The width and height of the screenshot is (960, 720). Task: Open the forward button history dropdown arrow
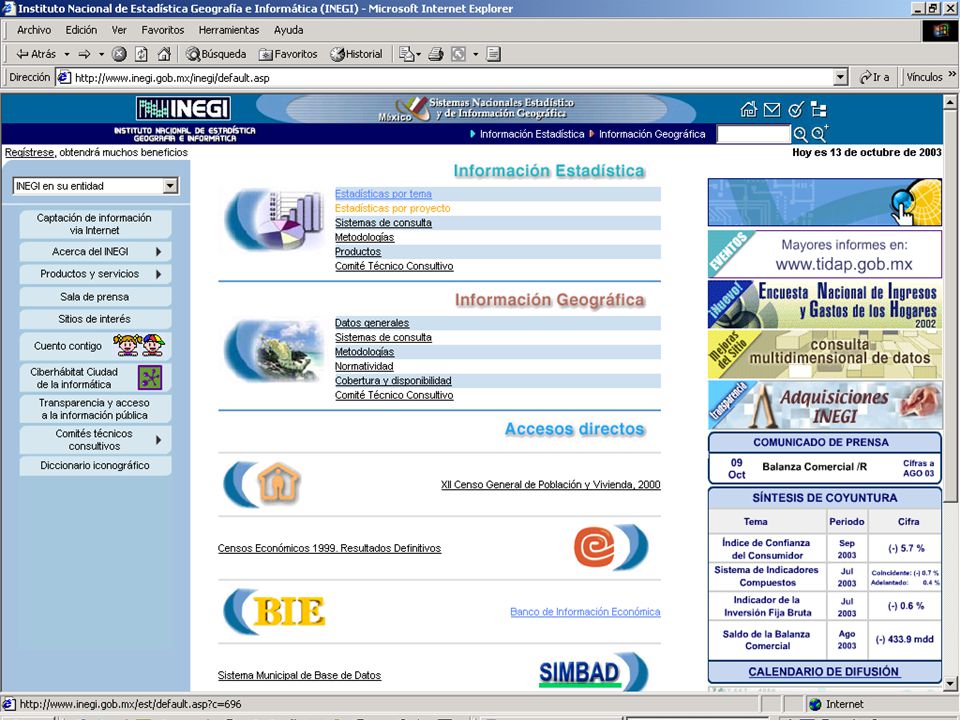click(x=101, y=54)
